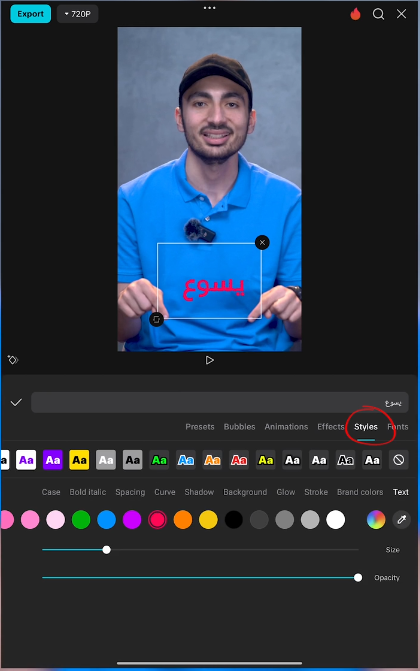Choose the green color swatch
Screen dimensions: 420x671
click(x=81, y=520)
